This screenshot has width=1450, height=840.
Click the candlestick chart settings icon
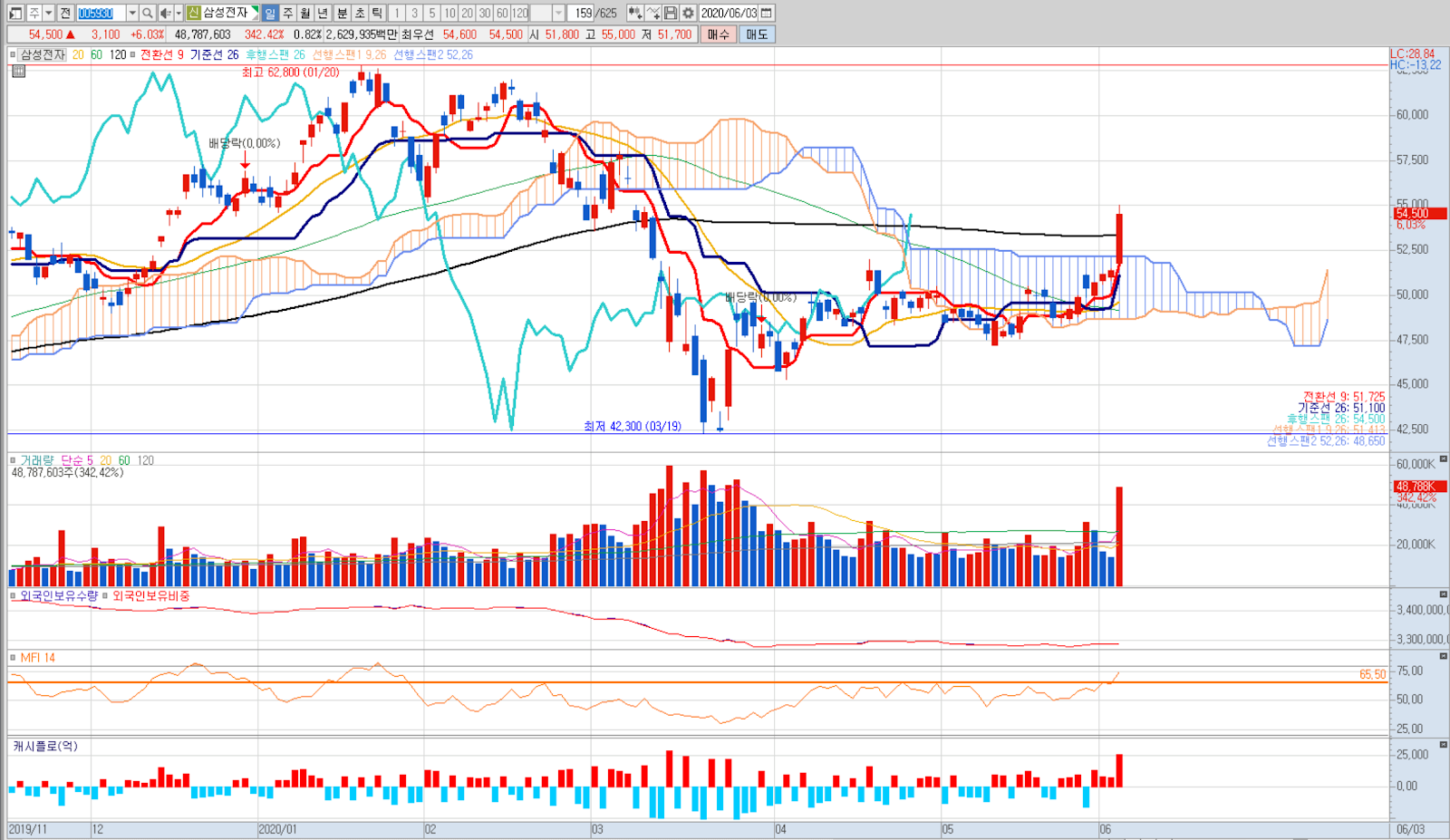[x=635, y=13]
